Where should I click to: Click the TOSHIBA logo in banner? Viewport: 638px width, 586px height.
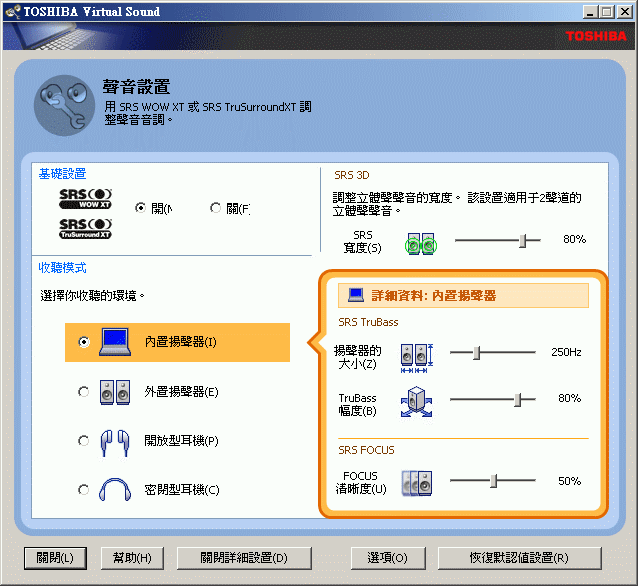click(x=596, y=36)
